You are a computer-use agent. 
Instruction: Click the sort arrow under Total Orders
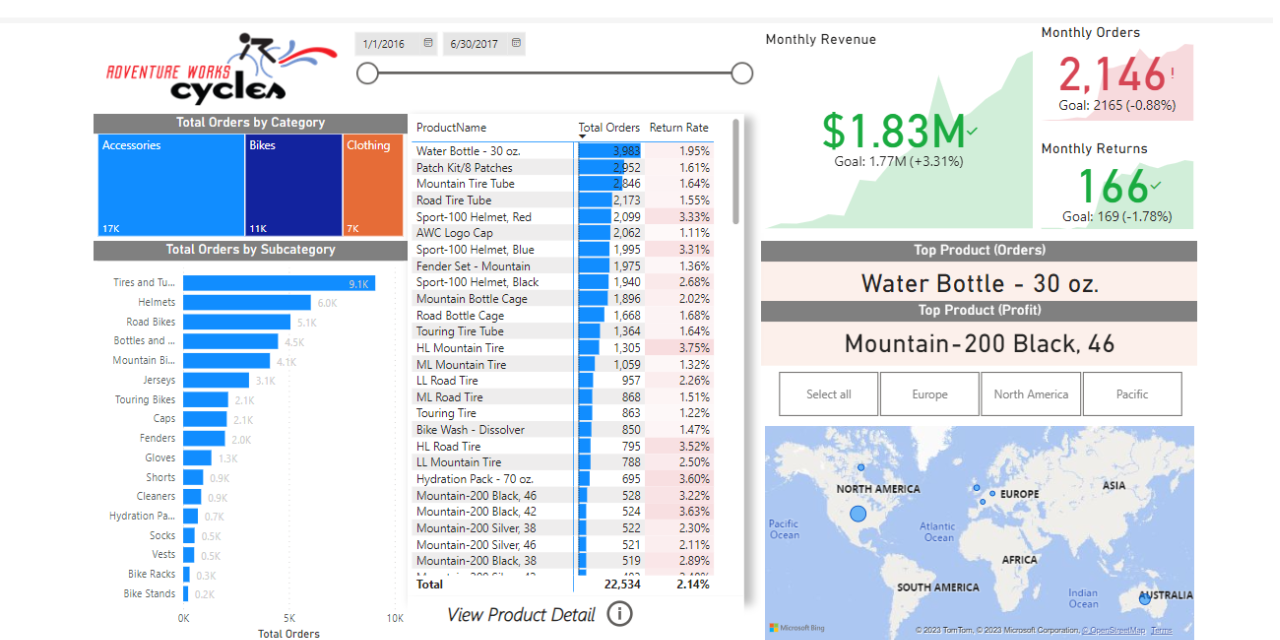(583, 136)
